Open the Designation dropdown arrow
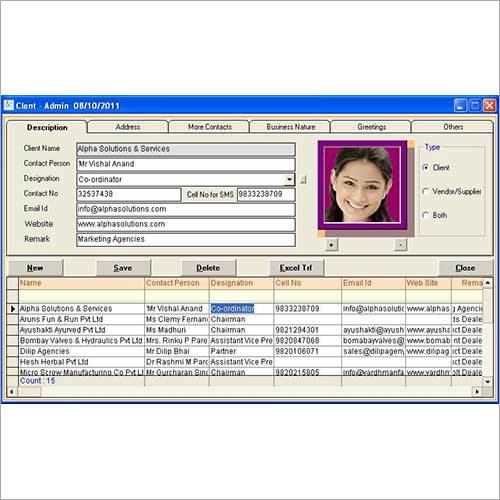This screenshot has width=500, height=500. pyautogui.click(x=289, y=179)
